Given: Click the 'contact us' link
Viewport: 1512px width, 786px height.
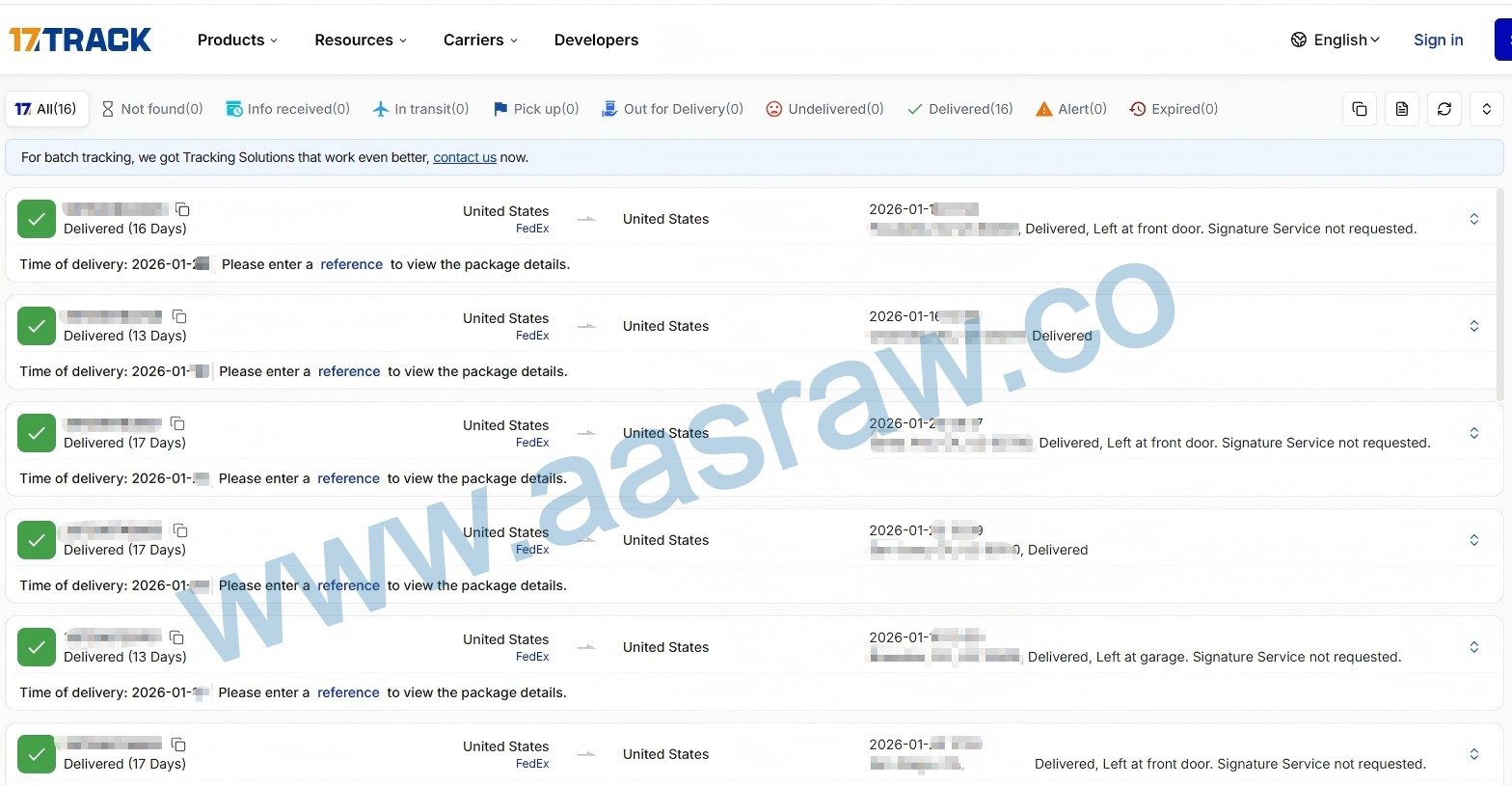Looking at the screenshot, I should click(465, 157).
